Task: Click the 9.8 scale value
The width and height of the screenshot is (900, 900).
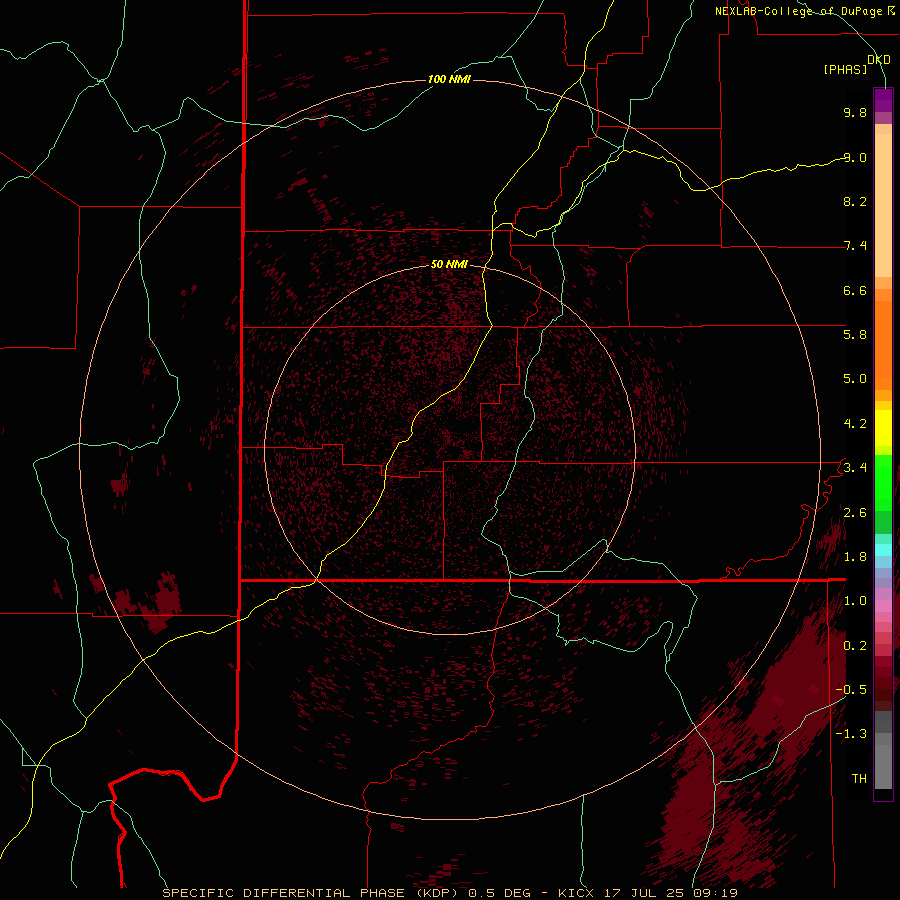Action: pyautogui.click(x=855, y=112)
